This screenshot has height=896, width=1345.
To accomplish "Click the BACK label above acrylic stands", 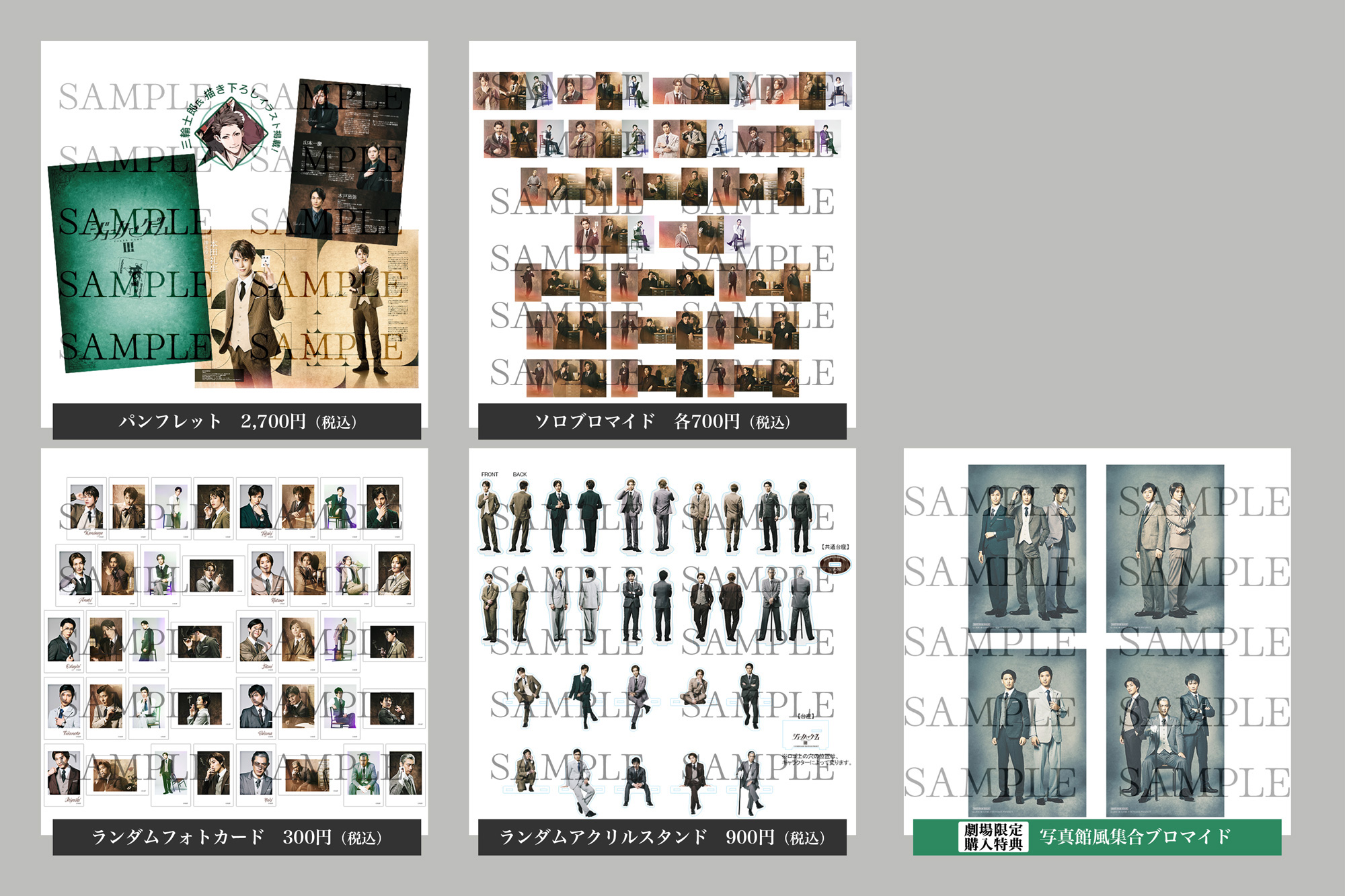I will tap(520, 475).
